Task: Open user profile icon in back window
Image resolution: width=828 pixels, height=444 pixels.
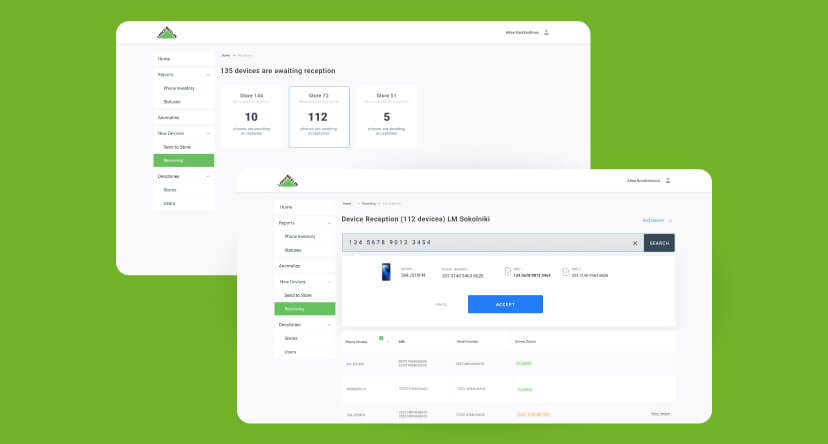Action: 547,33
